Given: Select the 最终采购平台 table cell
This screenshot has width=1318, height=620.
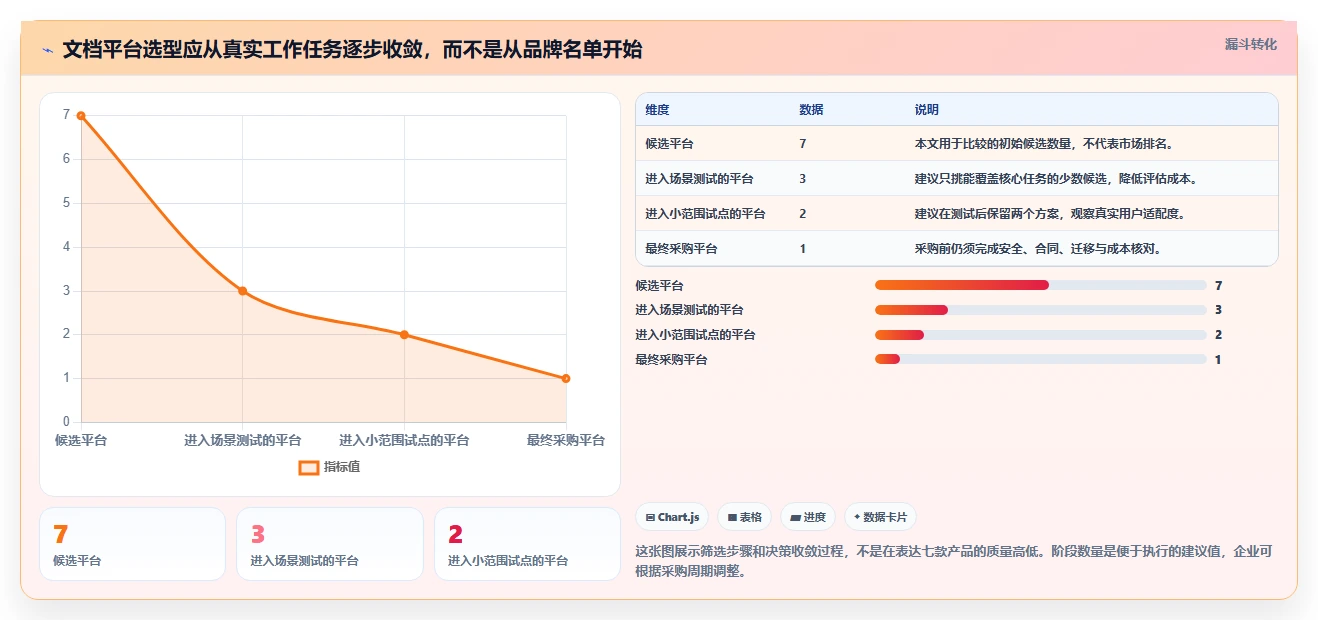Looking at the screenshot, I should click(681, 249).
